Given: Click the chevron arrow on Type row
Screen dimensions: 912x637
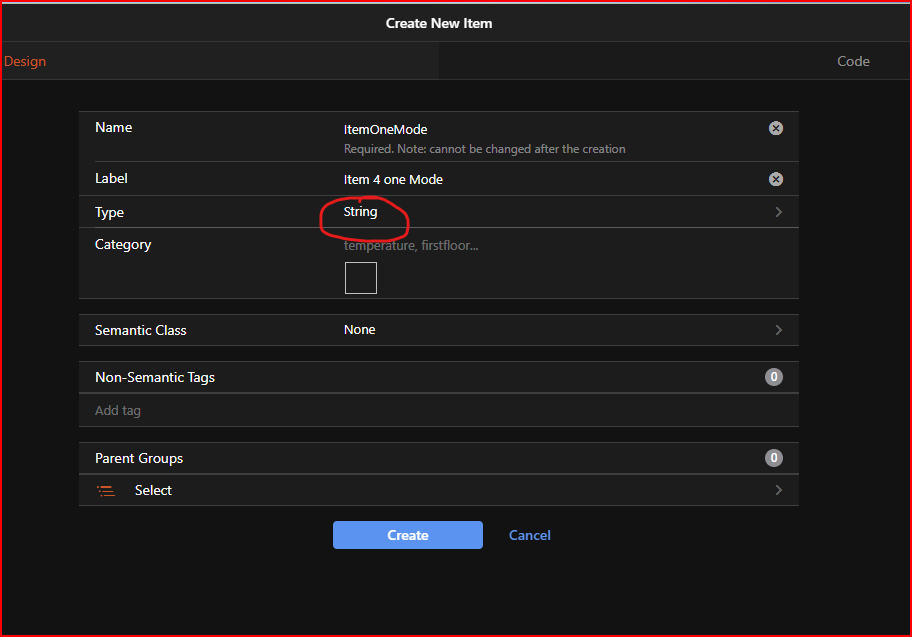Looking at the screenshot, I should (x=778, y=212).
